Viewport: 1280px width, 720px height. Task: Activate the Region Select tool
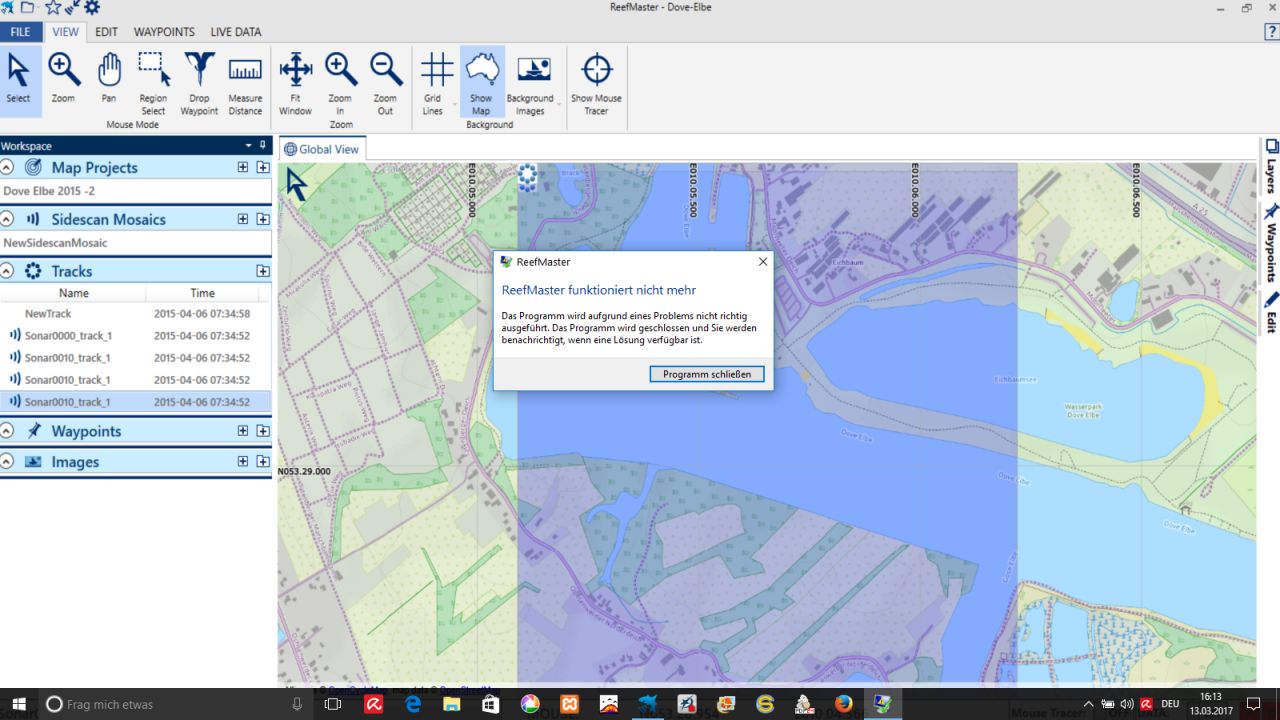point(153,78)
